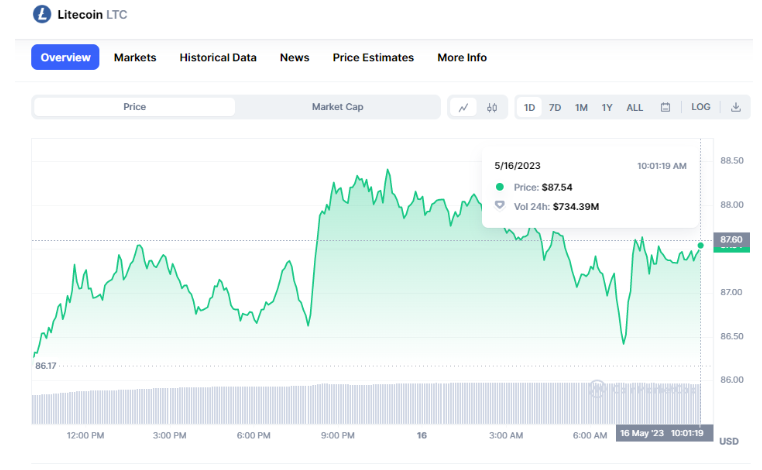Select the ALL time range

pos(635,107)
